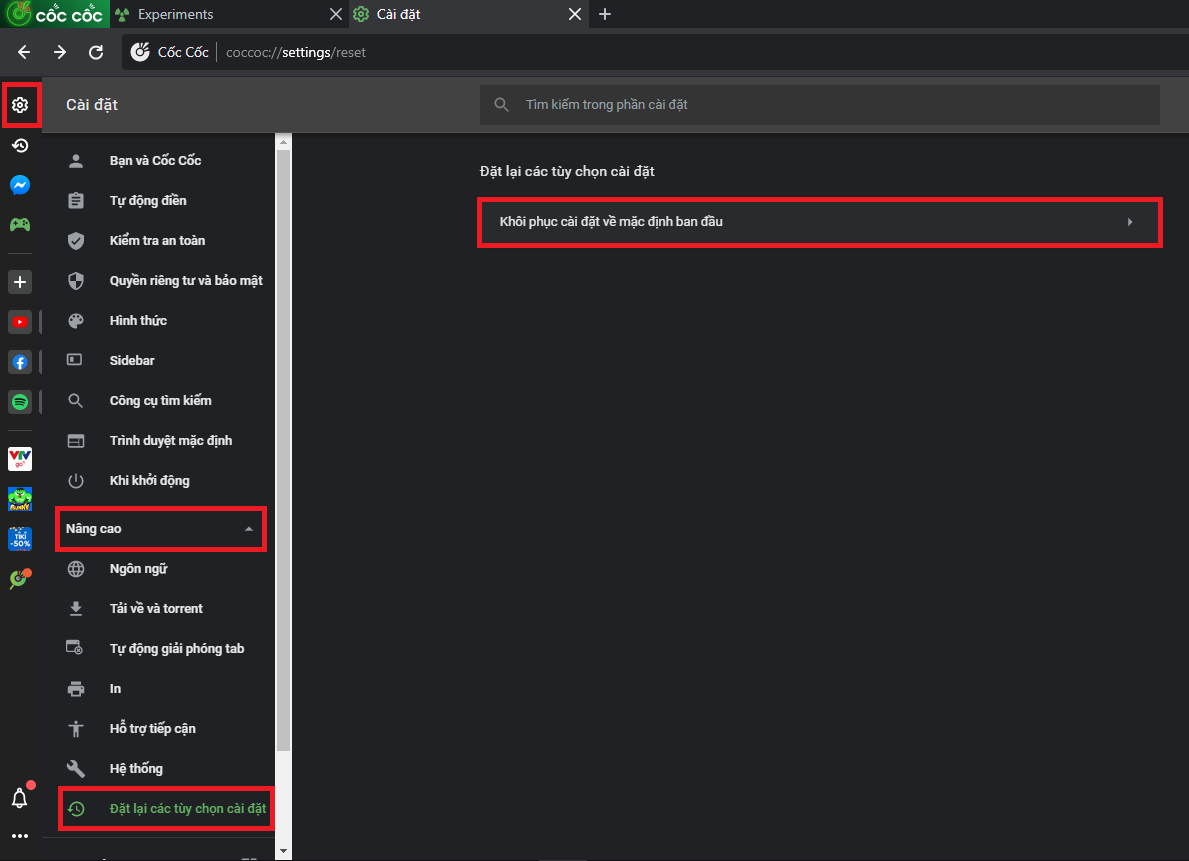The width and height of the screenshot is (1189, 861).
Task: Click the Cốc Cốc logo button
Action: [x=55, y=14]
